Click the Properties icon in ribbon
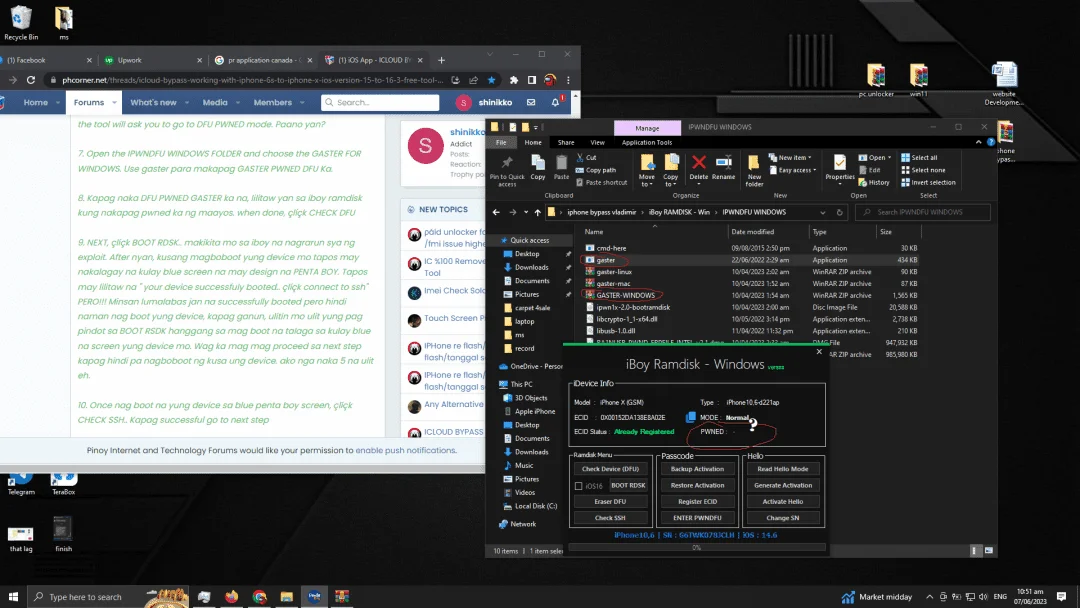 pos(840,163)
